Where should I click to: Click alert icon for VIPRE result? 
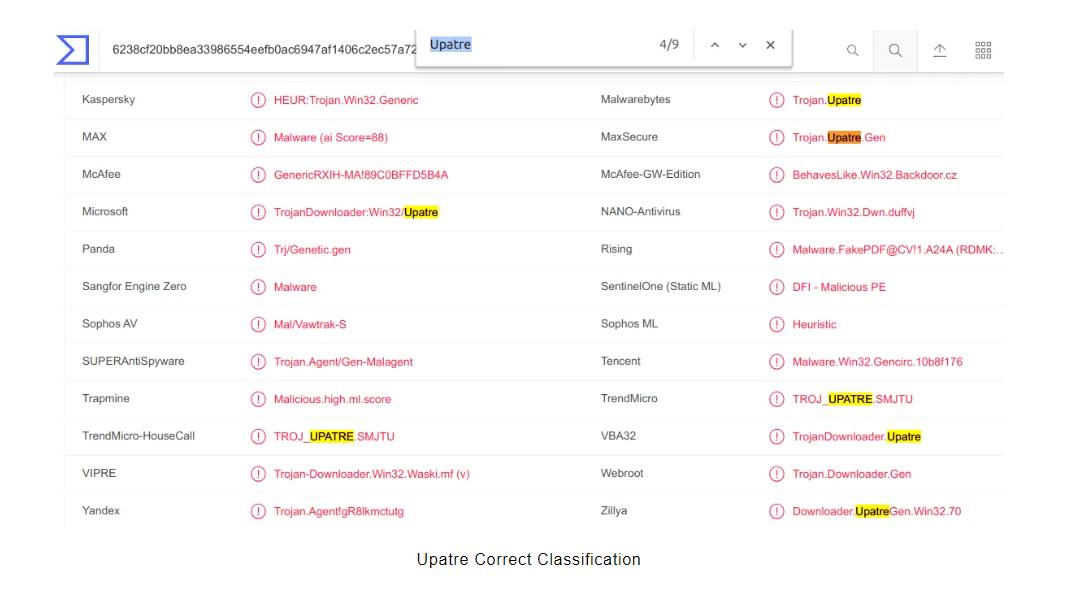click(x=258, y=473)
